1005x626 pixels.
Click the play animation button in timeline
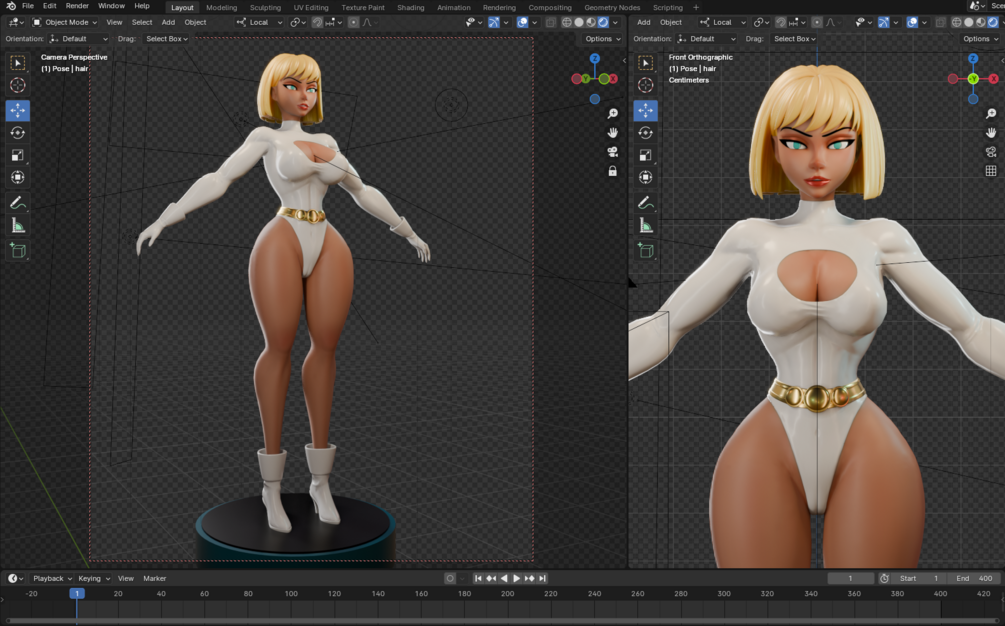(517, 578)
